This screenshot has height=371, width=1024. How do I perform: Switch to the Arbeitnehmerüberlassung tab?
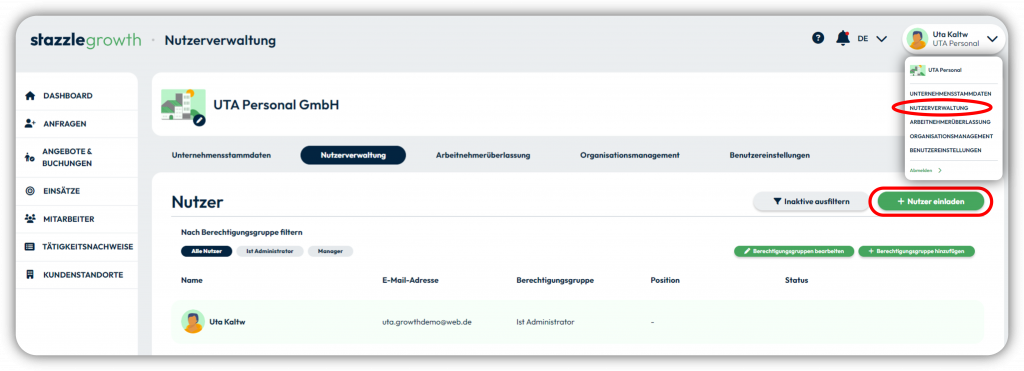483,155
